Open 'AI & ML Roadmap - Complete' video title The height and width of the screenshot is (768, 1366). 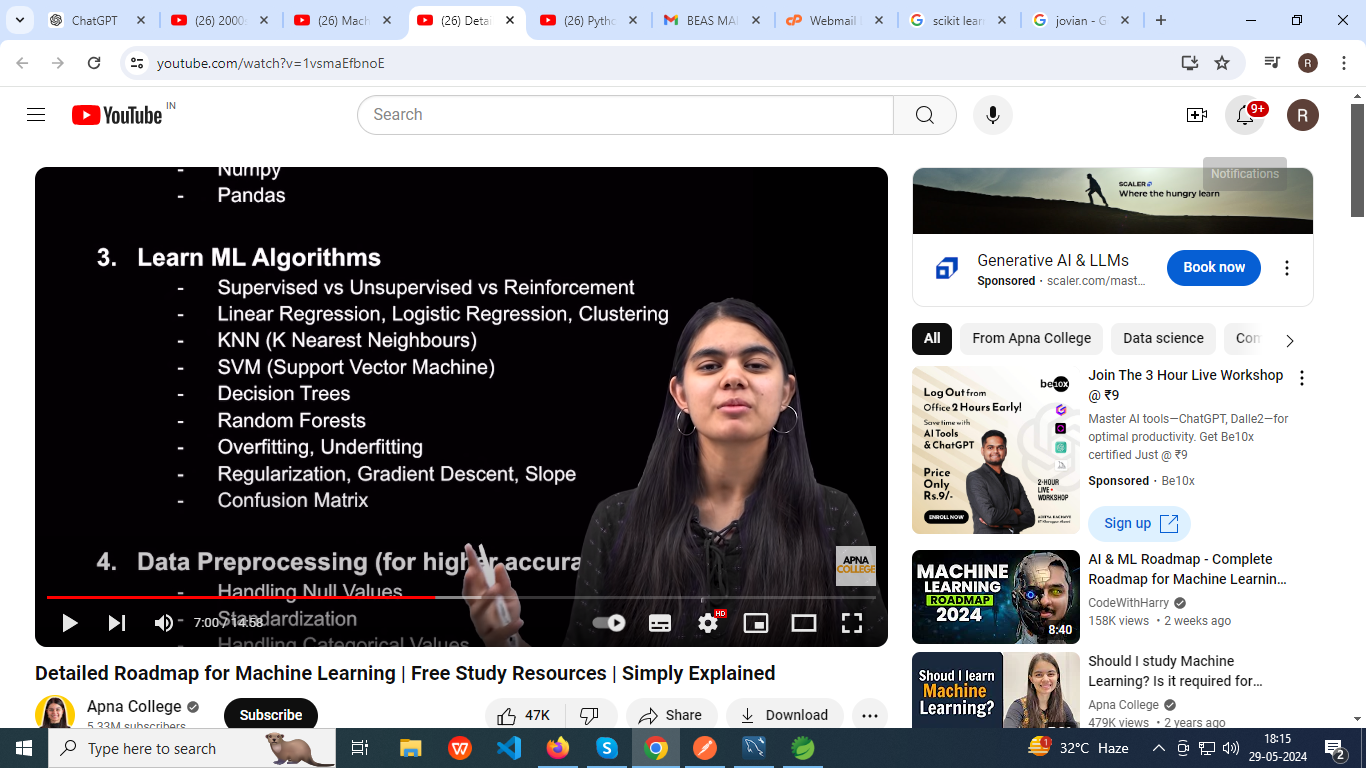tap(1187, 569)
